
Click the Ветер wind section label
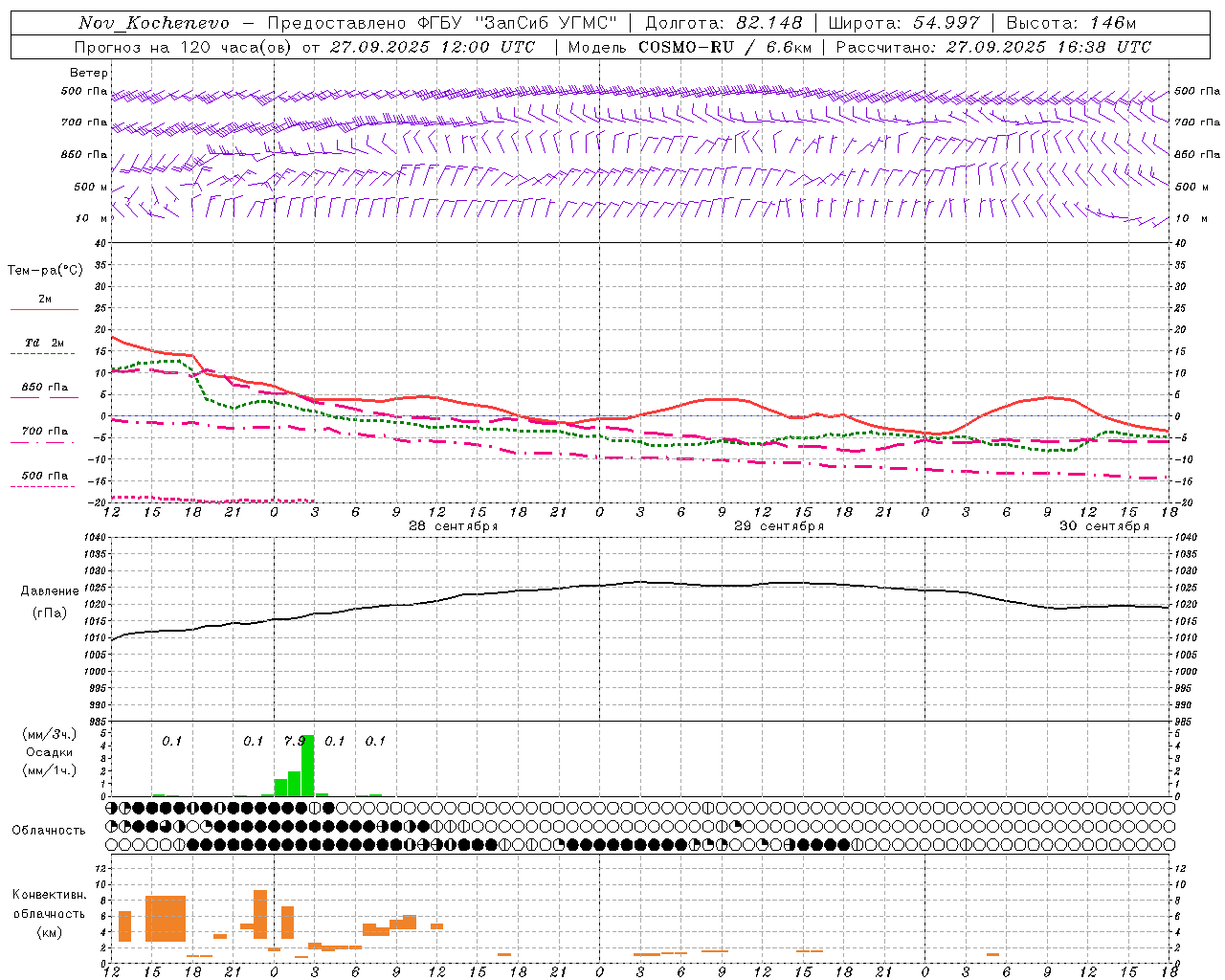[x=89, y=73]
